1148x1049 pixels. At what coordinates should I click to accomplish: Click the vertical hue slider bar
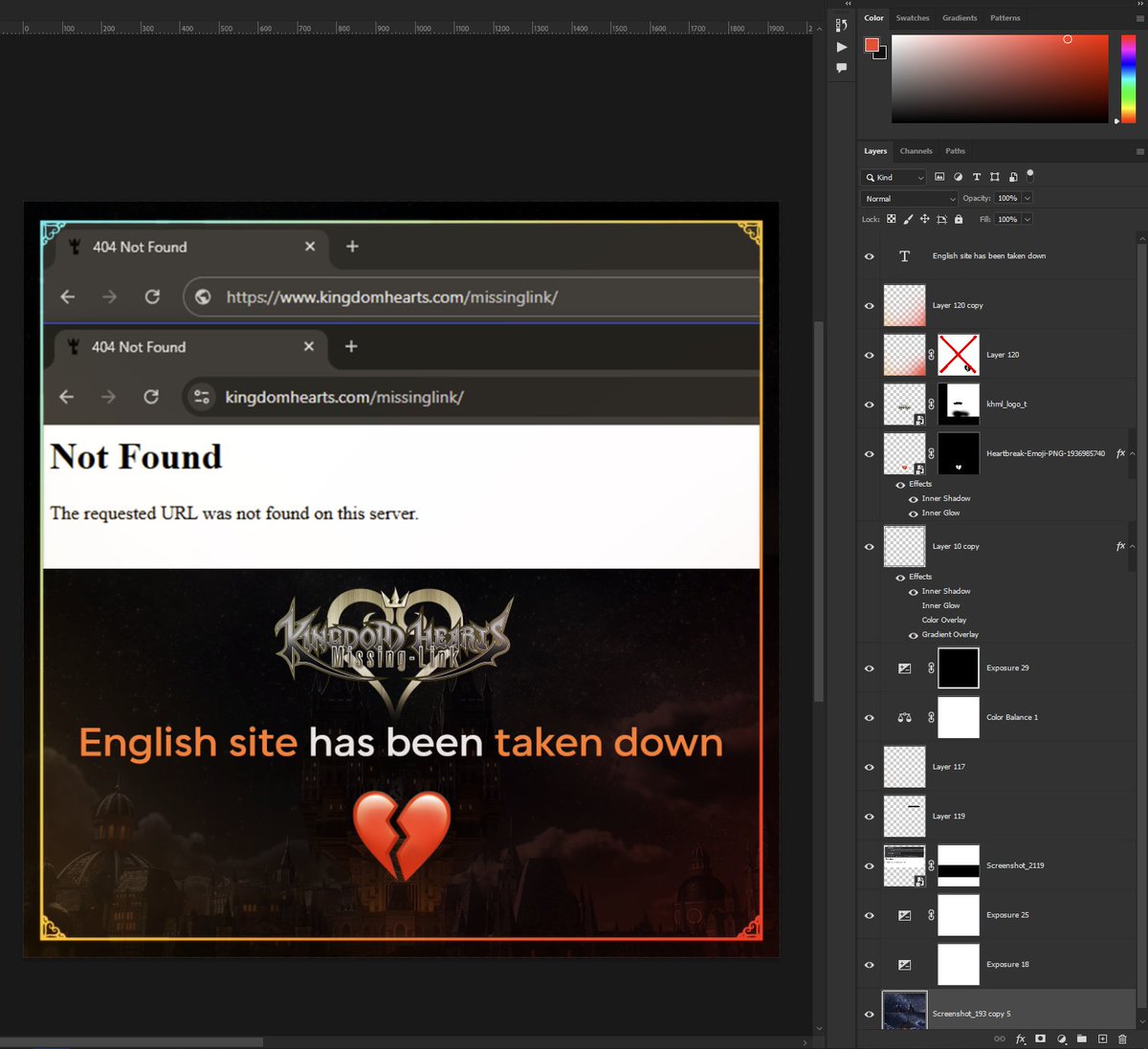coord(1128,79)
